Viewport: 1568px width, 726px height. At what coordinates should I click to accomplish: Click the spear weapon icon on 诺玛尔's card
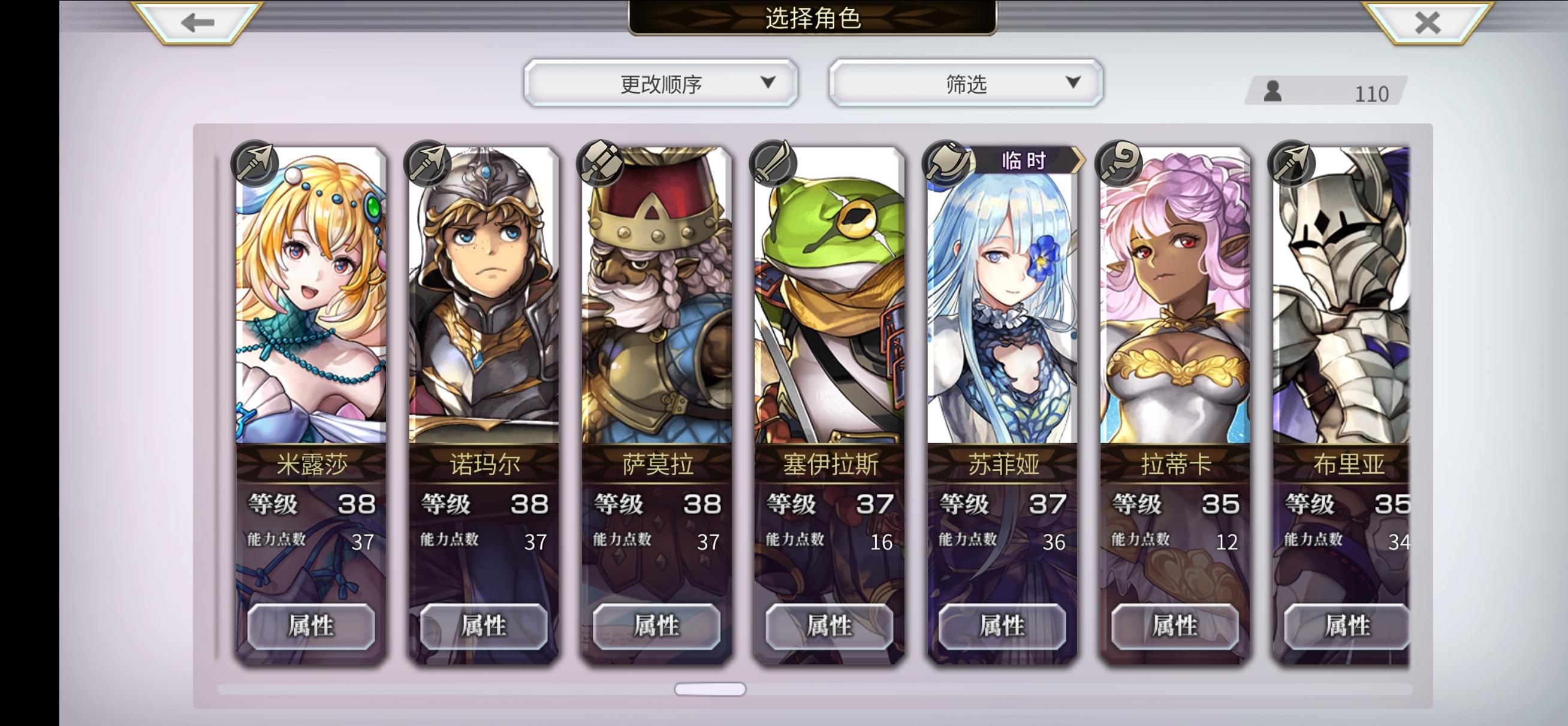427,162
